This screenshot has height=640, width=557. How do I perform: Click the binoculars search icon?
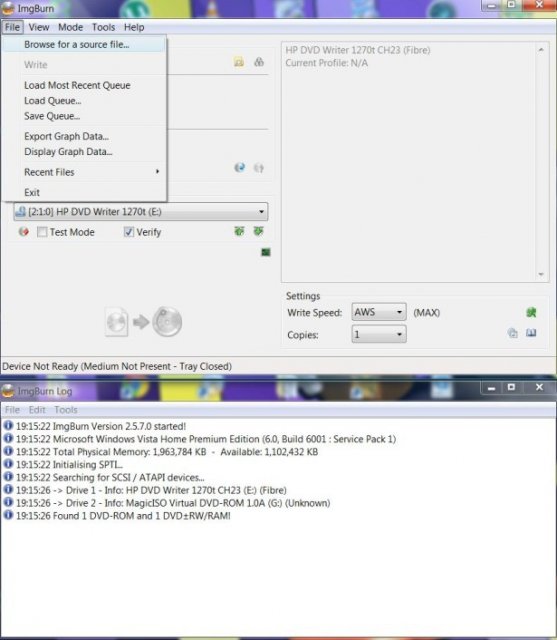[259, 62]
